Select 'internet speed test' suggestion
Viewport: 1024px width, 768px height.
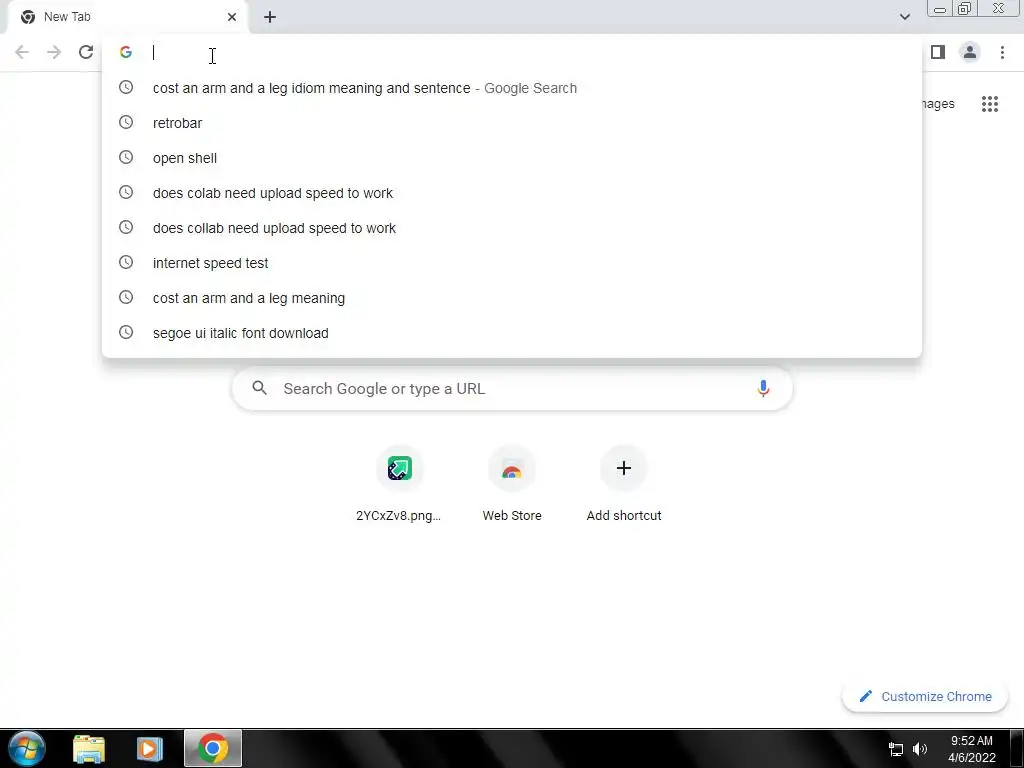[512, 263]
